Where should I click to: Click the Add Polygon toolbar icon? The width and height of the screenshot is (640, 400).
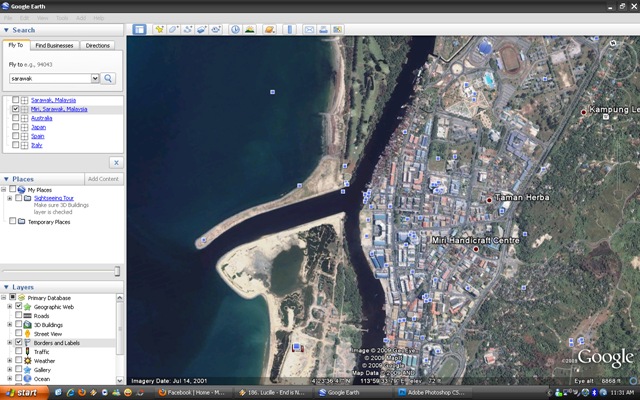pos(173,29)
